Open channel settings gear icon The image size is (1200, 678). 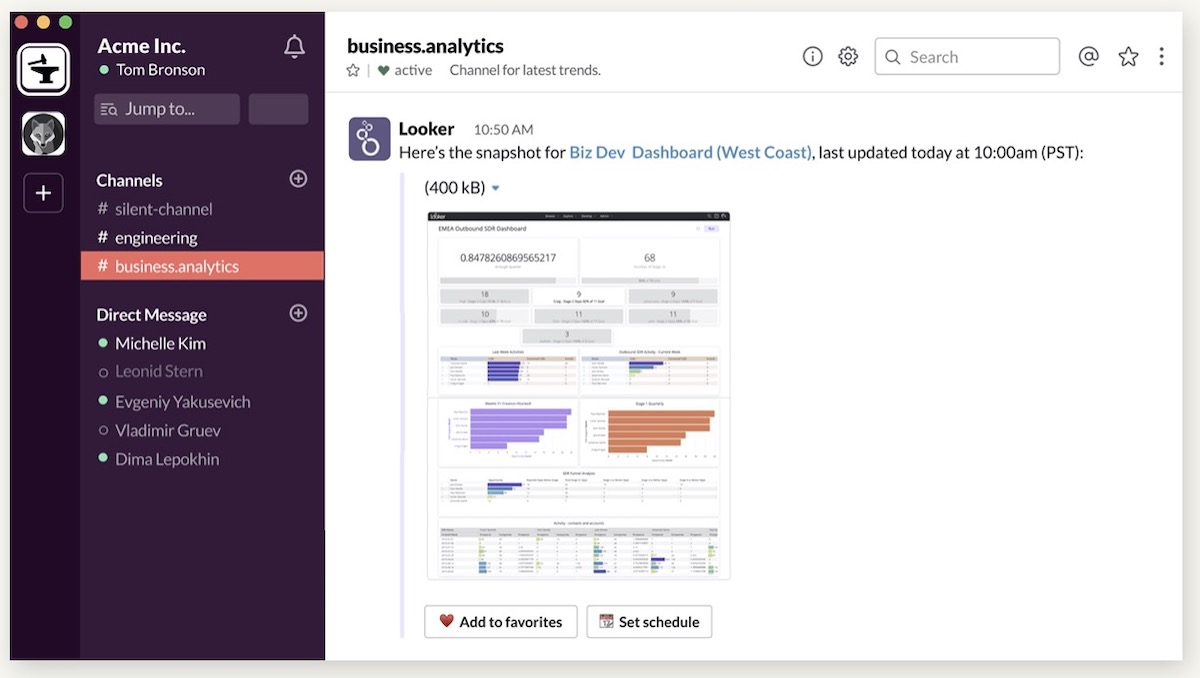point(848,57)
